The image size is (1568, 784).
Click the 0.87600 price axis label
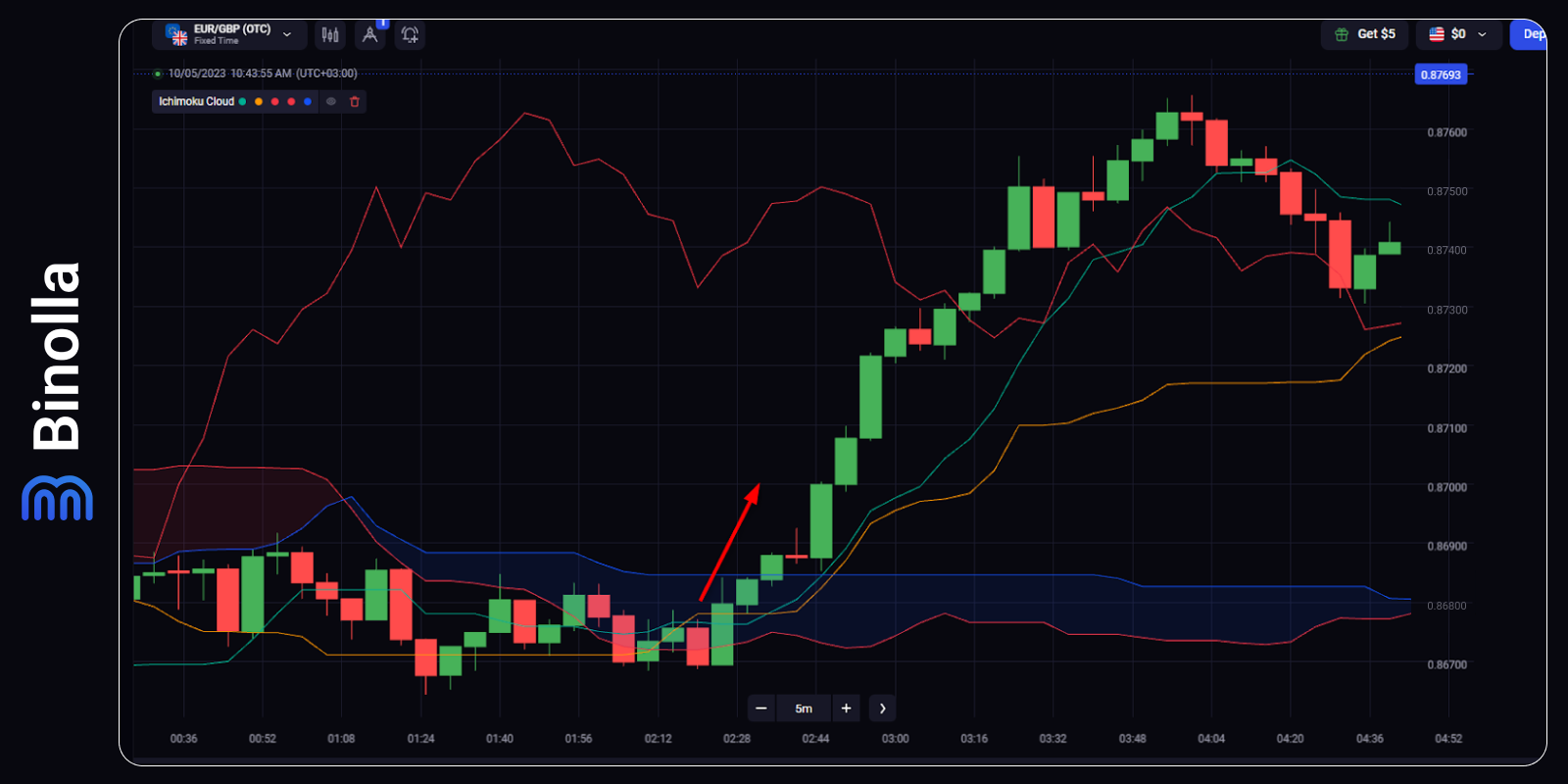coord(1447,132)
